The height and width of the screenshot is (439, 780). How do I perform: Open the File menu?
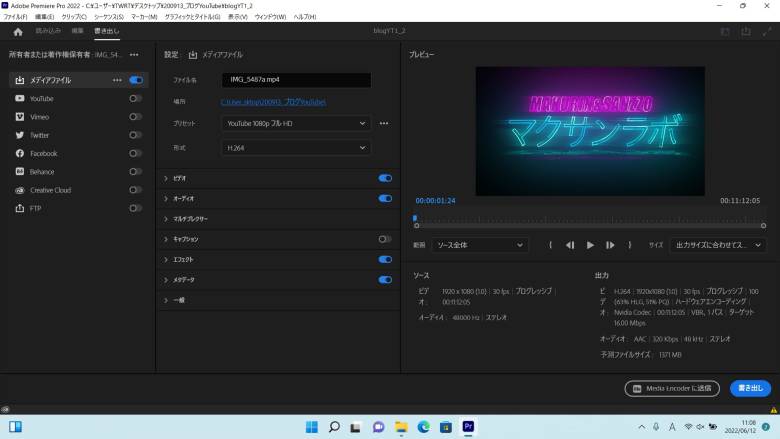15,17
